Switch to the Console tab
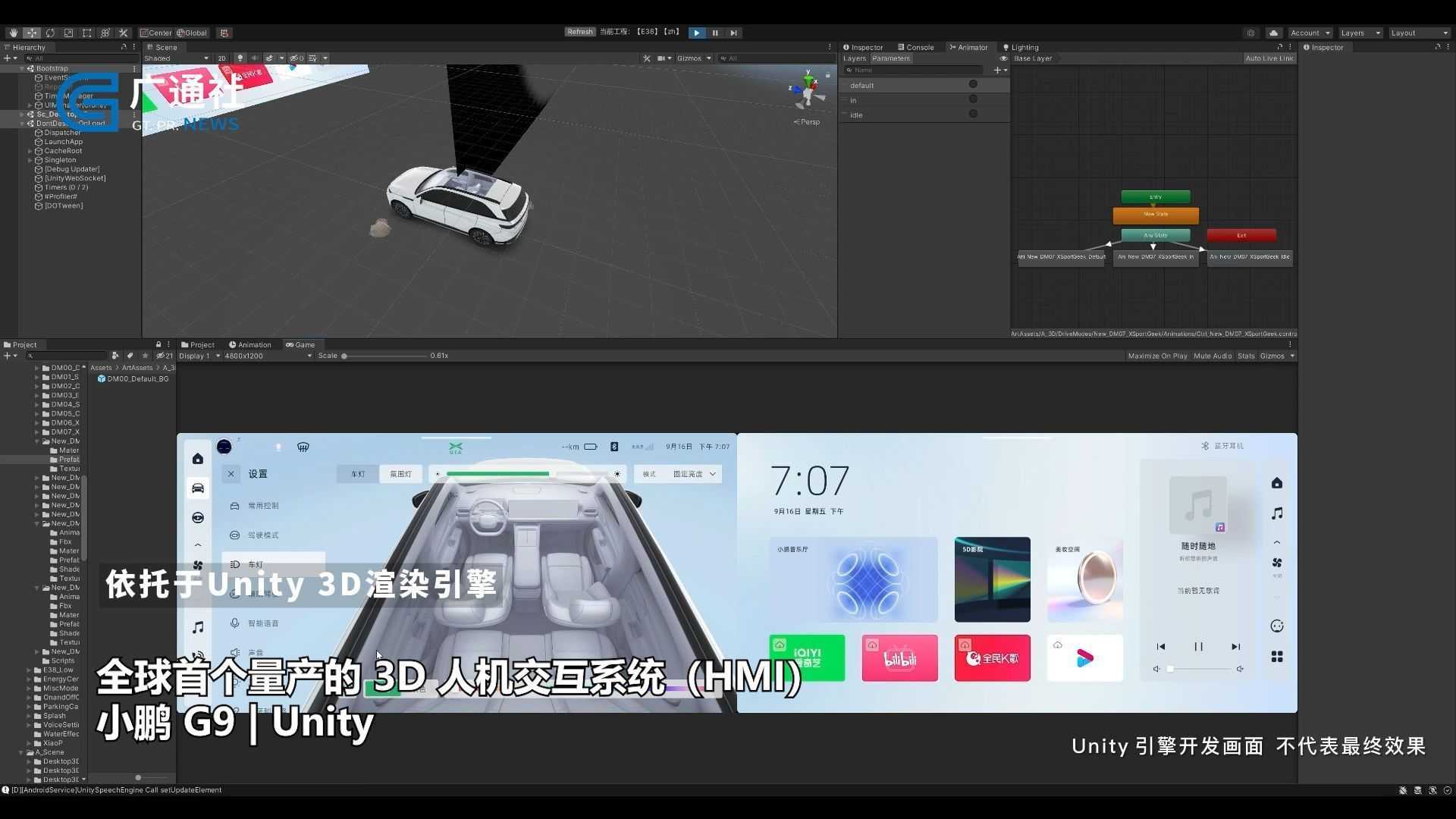The height and width of the screenshot is (819, 1456). tap(915, 47)
